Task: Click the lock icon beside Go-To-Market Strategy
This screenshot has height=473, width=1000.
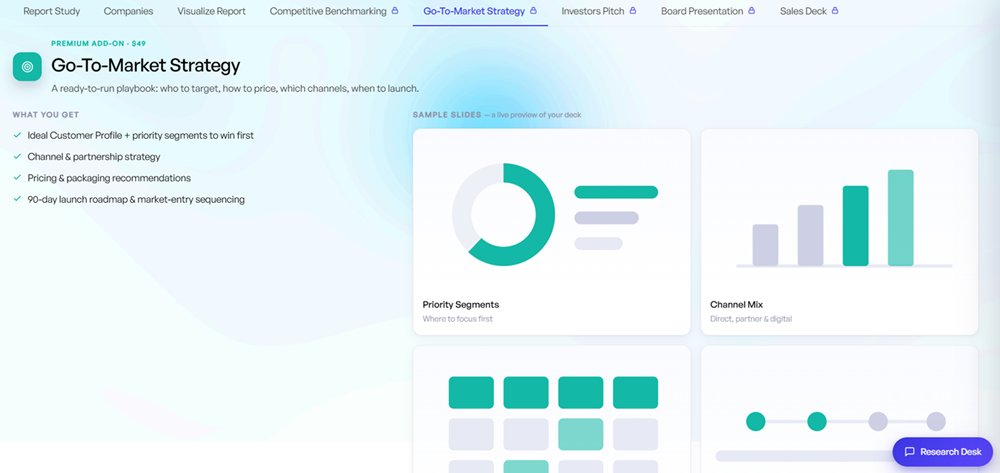Action: (x=533, y=11)
